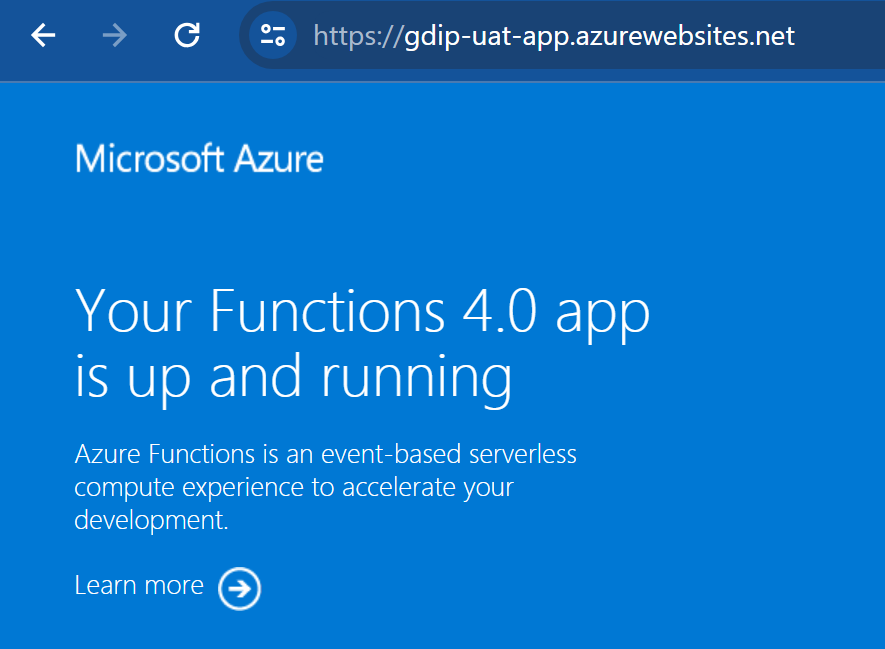Focus the address bar showing gdip-uat-app URL
The height and width of the screenshot is (649, 885).
[x=564, y=36]
